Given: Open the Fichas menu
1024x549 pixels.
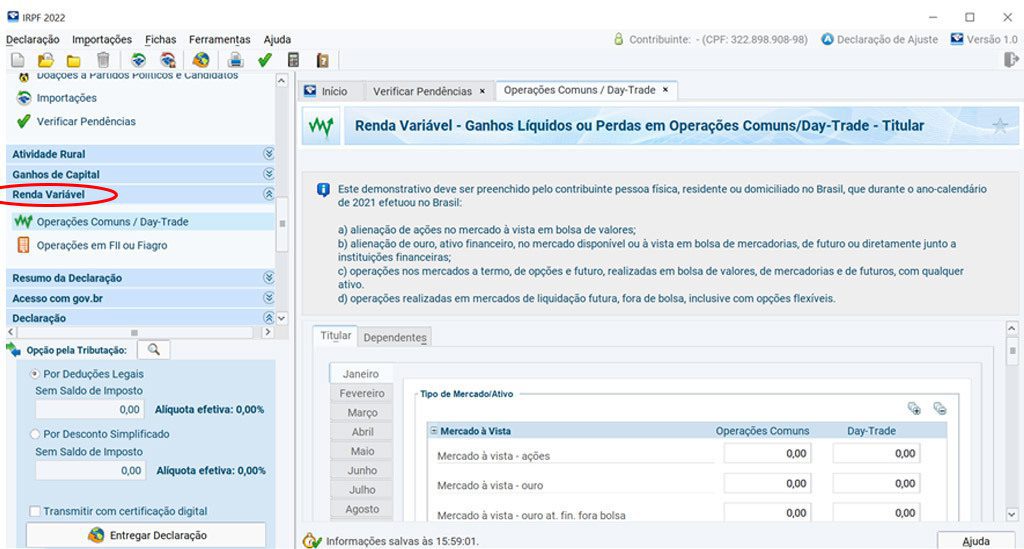Looking at the screenshot, I should pyautogui.click(x=161, y=39).
